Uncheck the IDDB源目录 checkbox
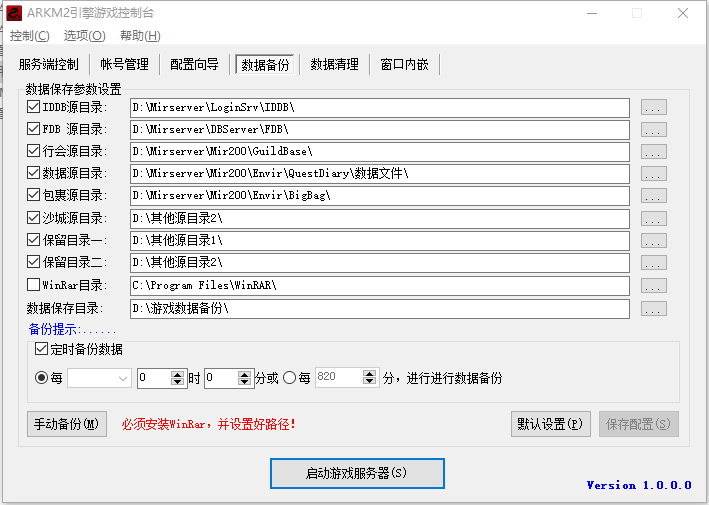 [x=34, y=107]
